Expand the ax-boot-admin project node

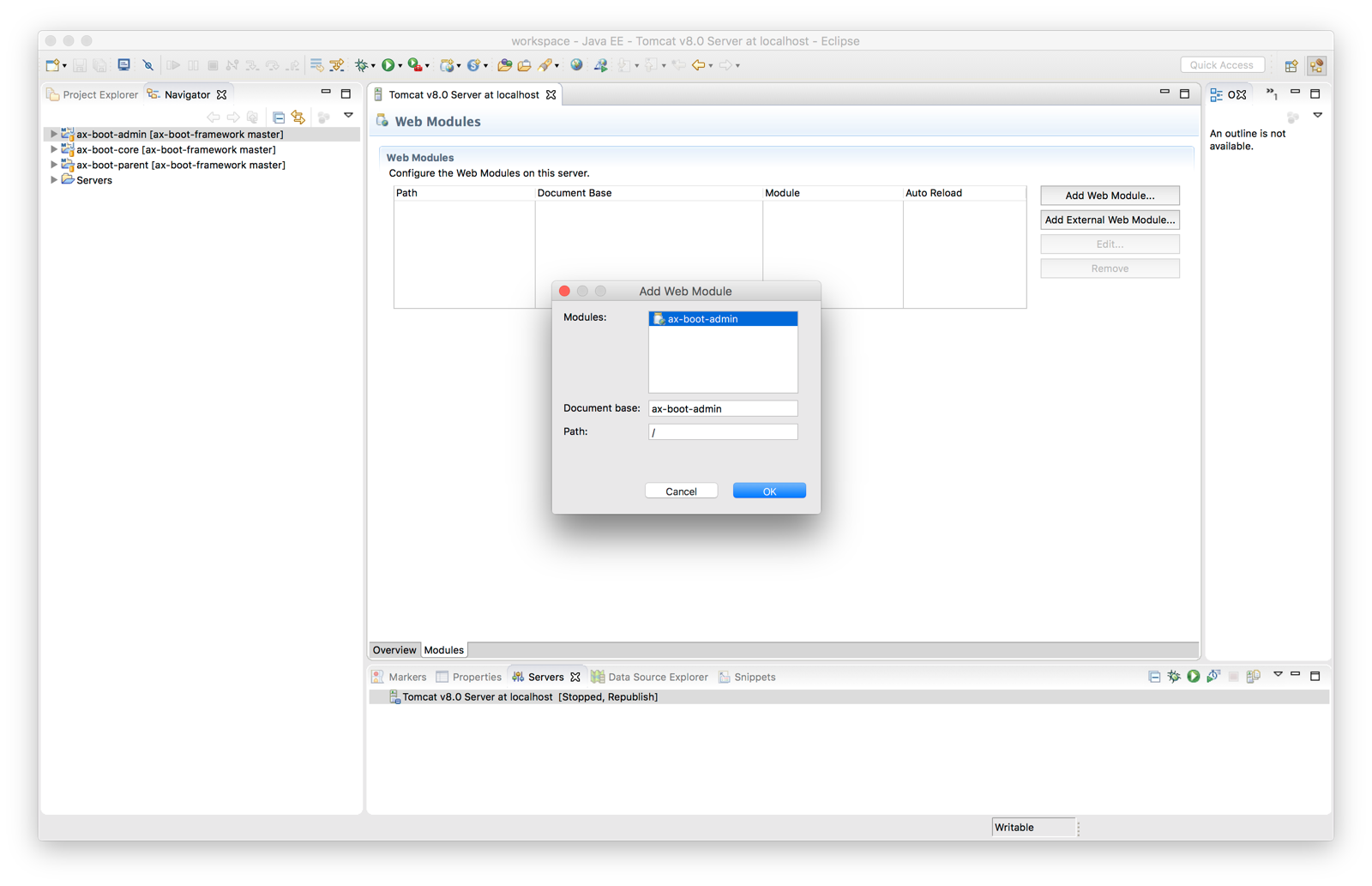click(53, 134)
